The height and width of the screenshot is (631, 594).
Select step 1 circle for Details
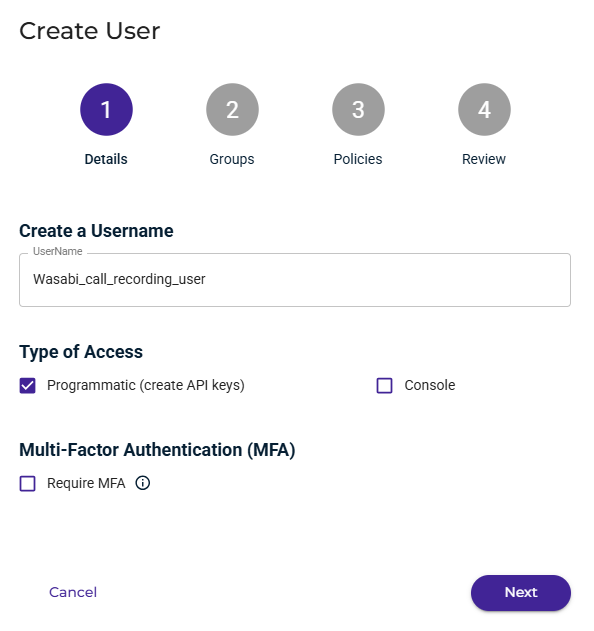click(106, 109)
